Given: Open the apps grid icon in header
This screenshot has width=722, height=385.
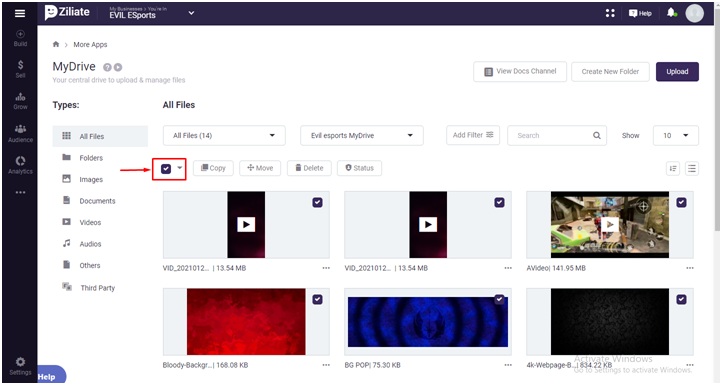Looking at the screenshot, I should 610,13.
